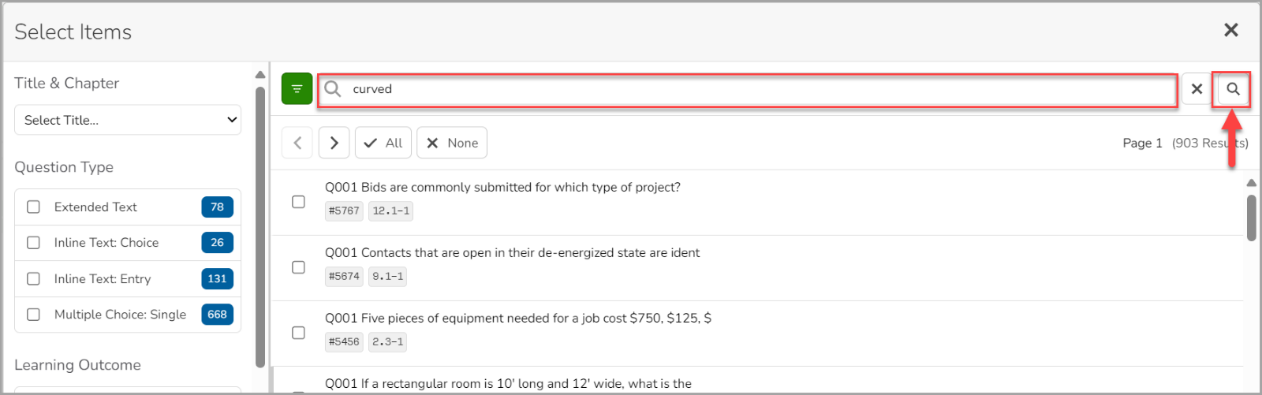The image size is (1262, 395).
Task: Close the Select Items dialog
Action: 1231,30
